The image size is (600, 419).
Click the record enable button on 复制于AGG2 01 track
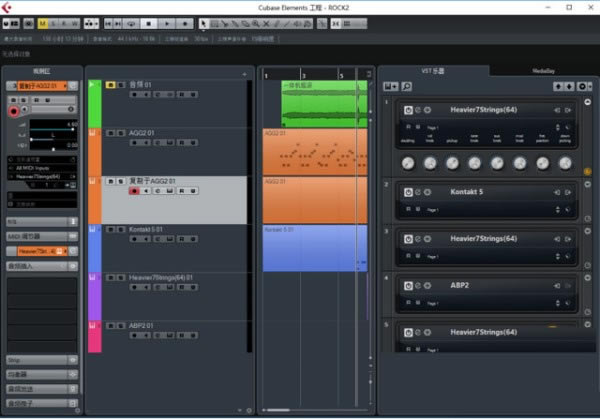tap(135, 191)
